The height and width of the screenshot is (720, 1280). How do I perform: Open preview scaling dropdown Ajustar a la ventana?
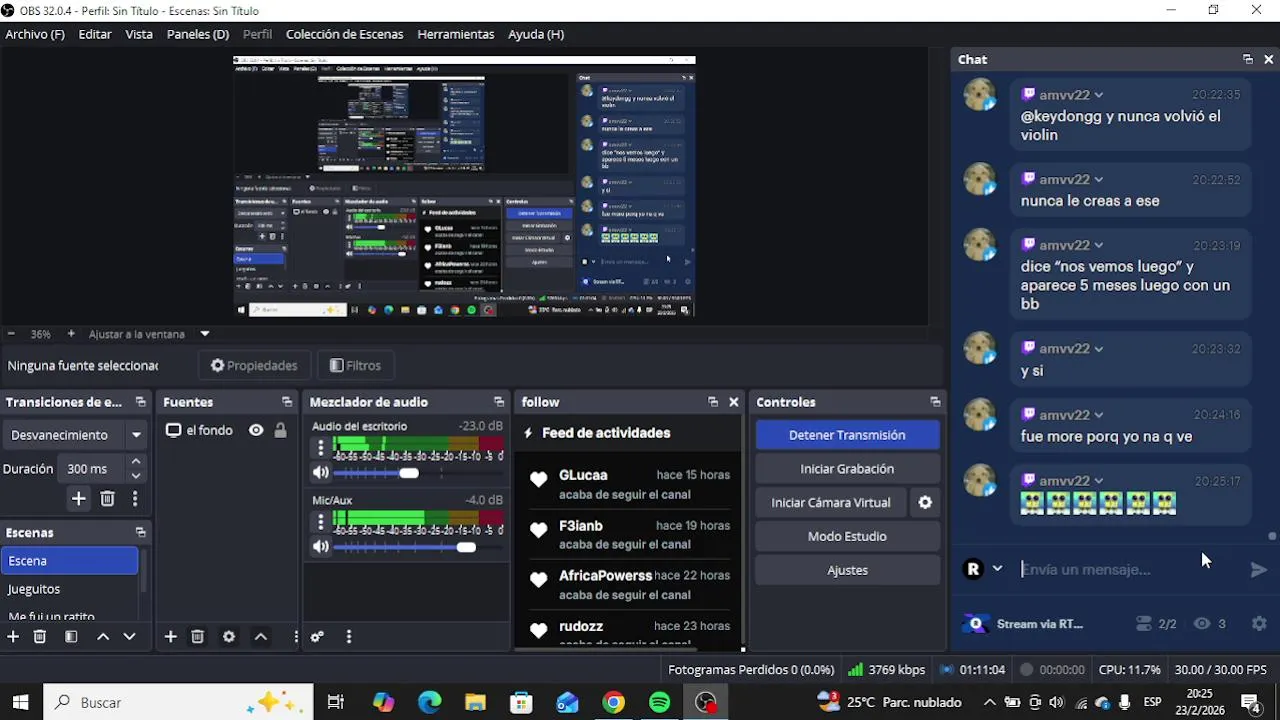pos(204,334)
